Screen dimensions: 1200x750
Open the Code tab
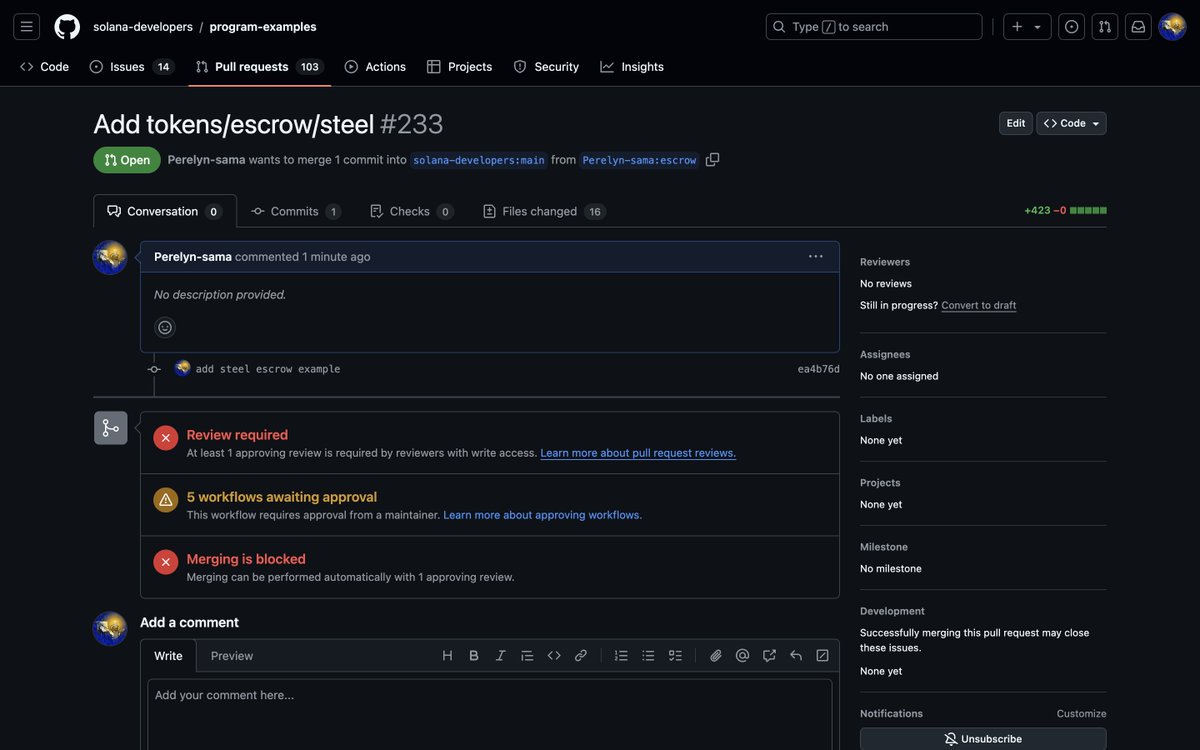coord(45,67)
